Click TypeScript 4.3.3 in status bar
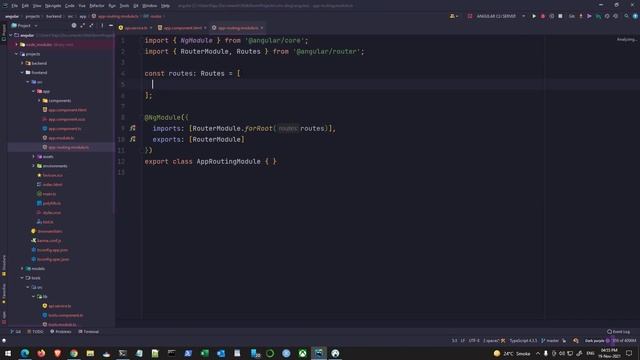640x360 pixels. (523, 340)
